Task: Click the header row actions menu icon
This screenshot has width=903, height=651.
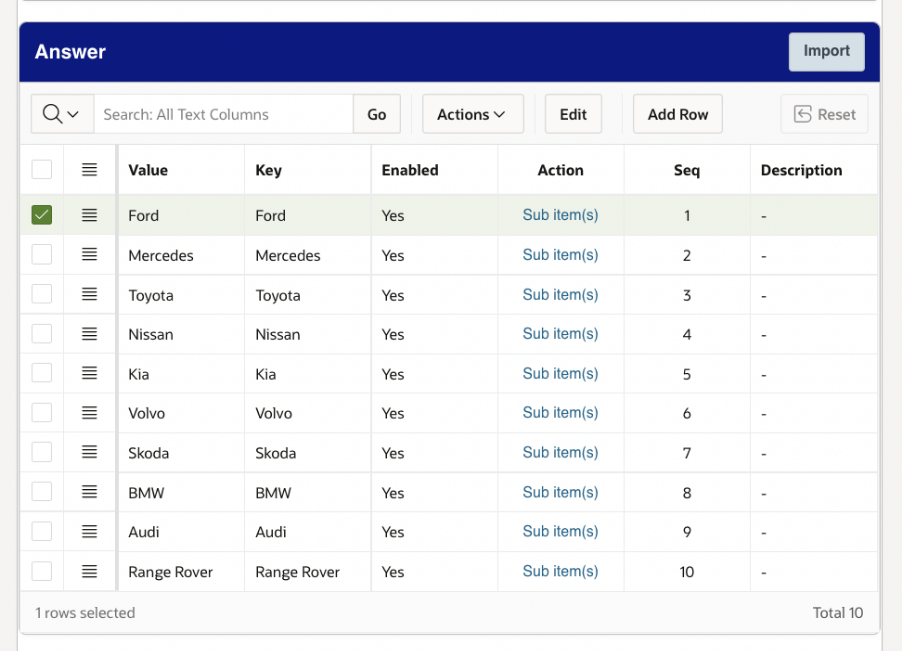Action: click(x=90, y=170)
